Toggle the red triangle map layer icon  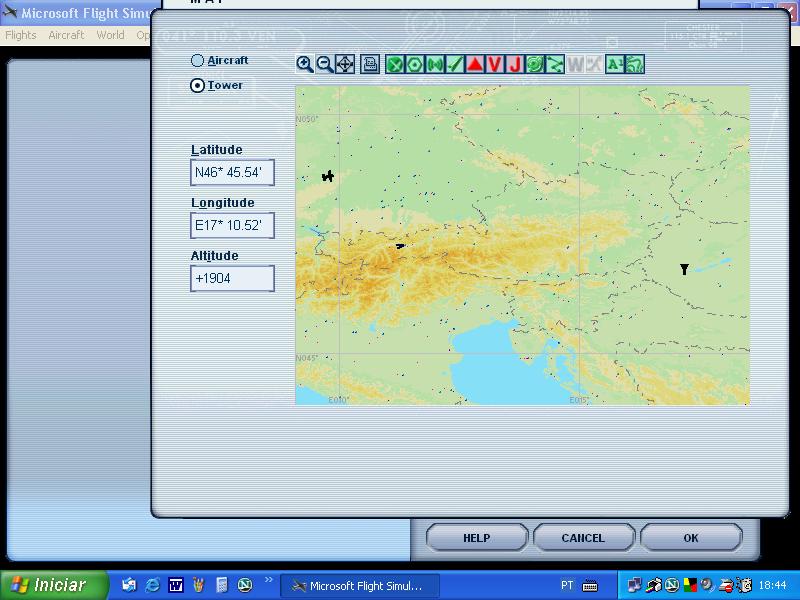[475, 64]
